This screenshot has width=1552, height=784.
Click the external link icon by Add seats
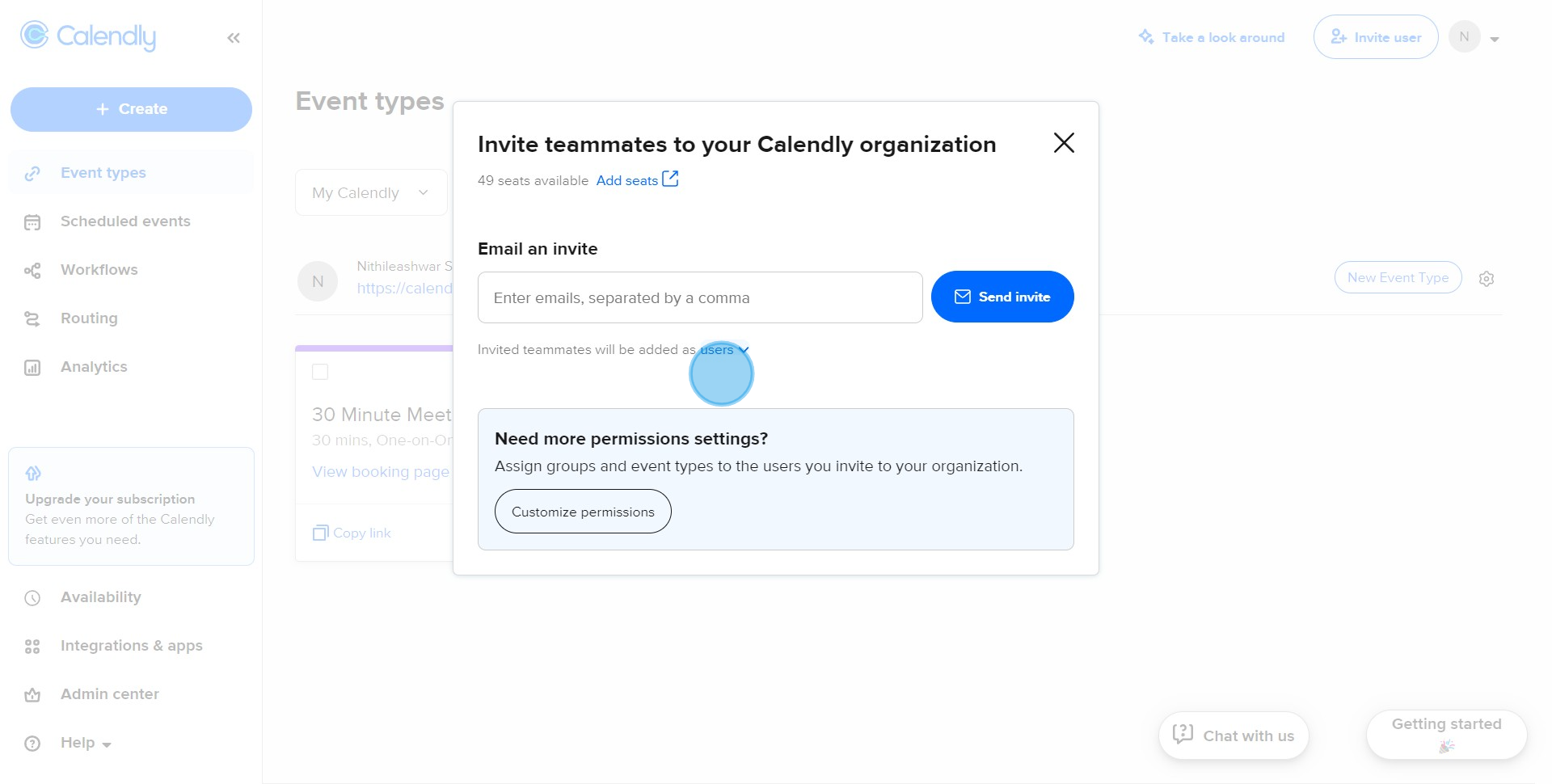[x=670, y=179]
